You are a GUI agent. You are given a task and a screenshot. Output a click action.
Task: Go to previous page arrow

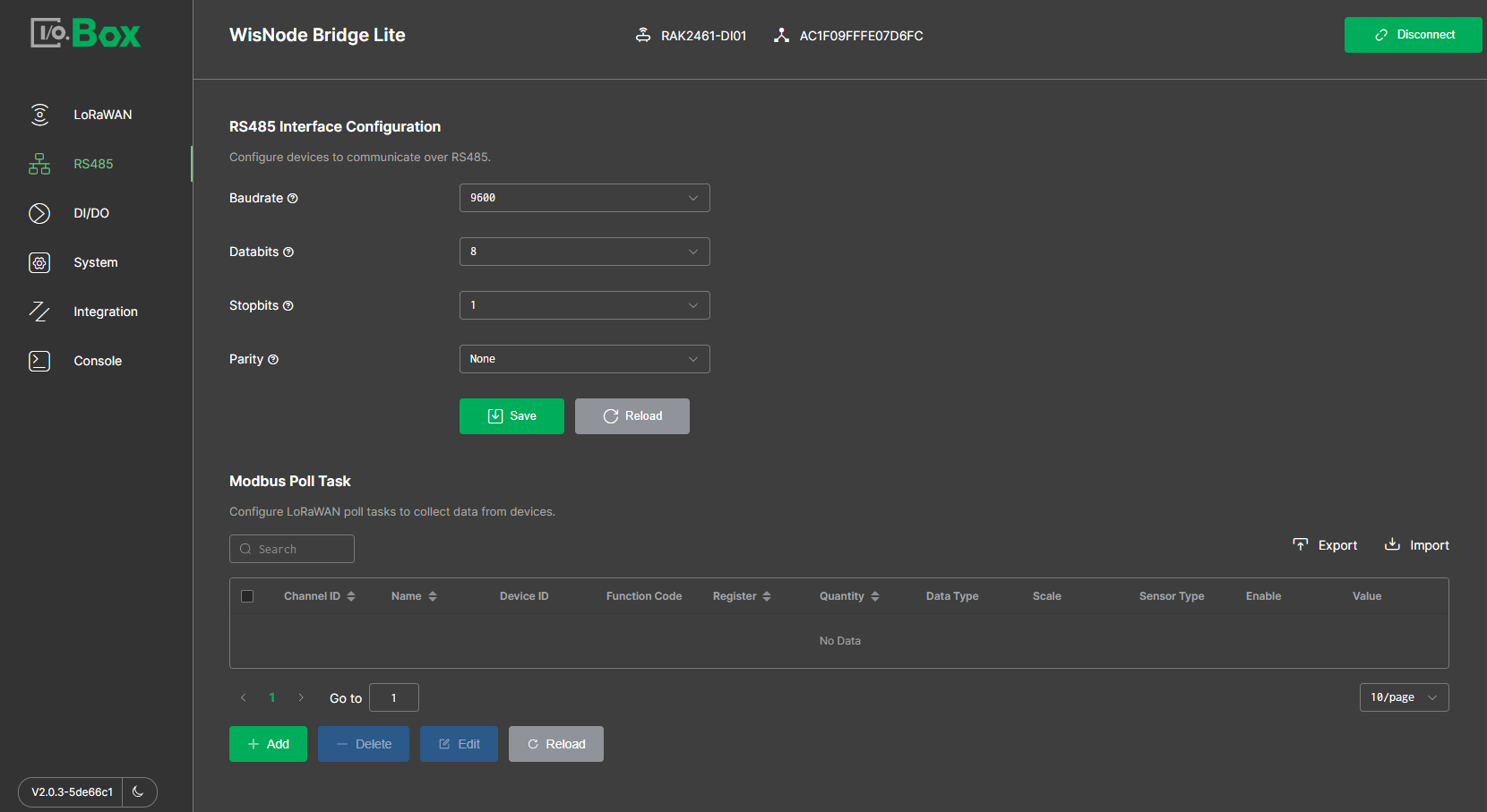pos(243,697)
